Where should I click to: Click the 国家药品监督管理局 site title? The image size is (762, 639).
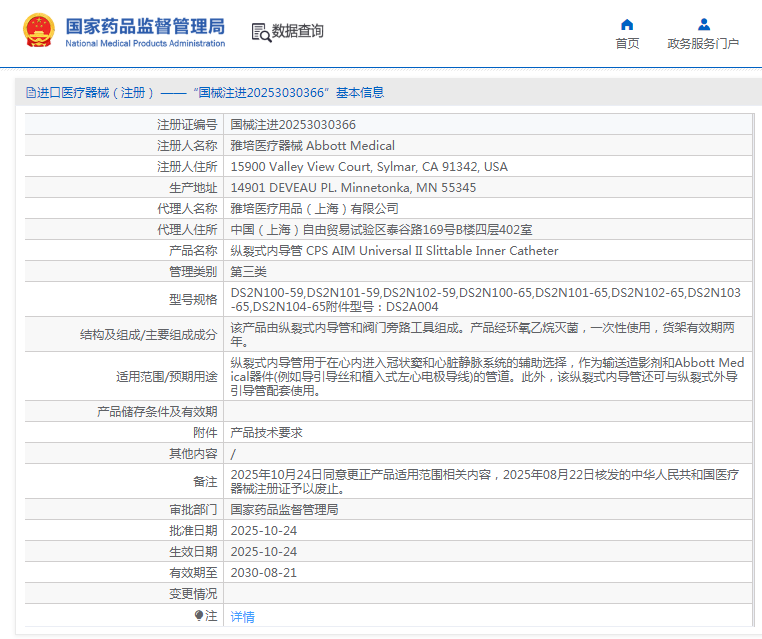(x=145, y=26)
